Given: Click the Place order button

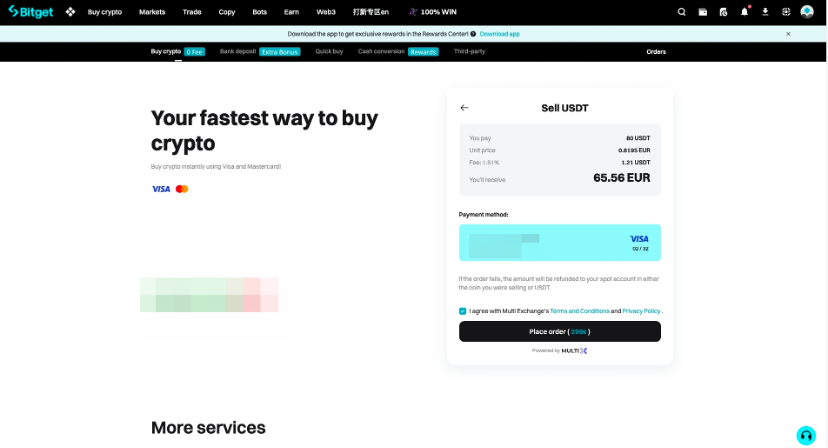Looking at the screenshot, I should coord(560,332).
